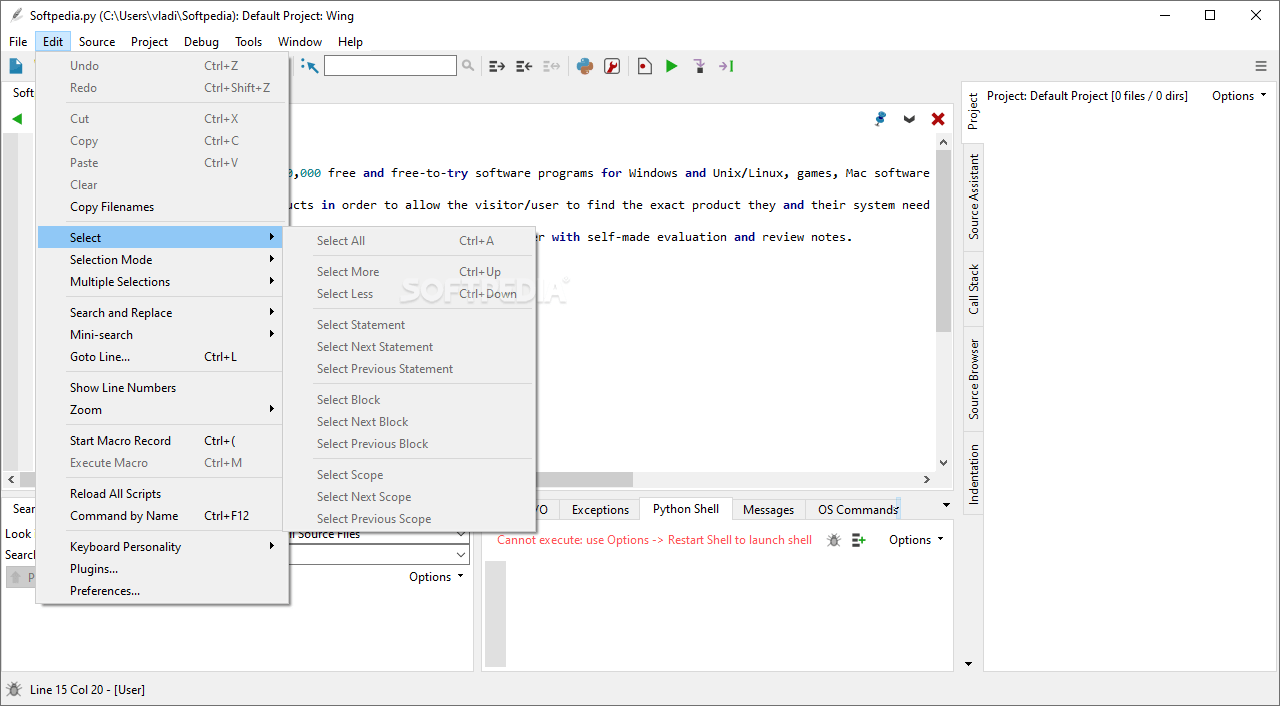1280x706 pixels.
Task: Open the Tools menu
Action: 248,42
